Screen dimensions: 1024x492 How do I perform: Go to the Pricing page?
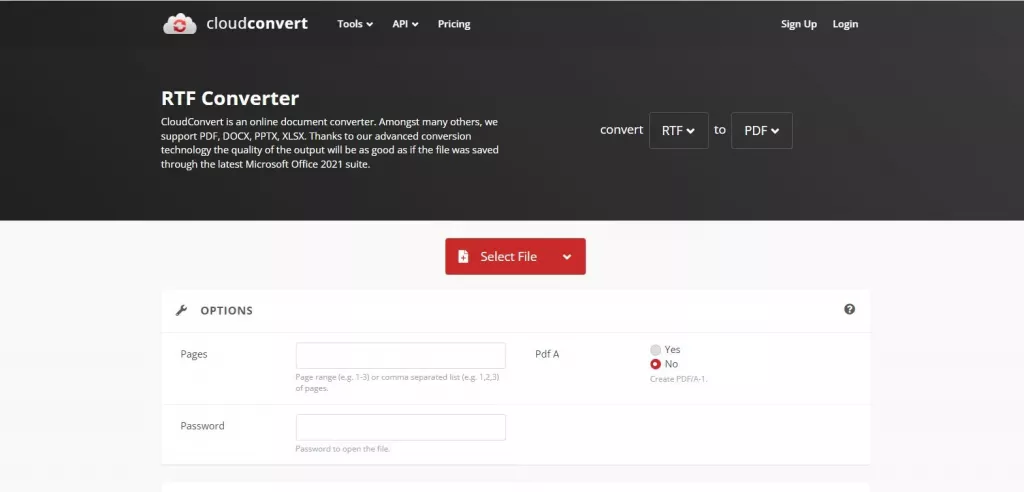(x=454, y=24)
